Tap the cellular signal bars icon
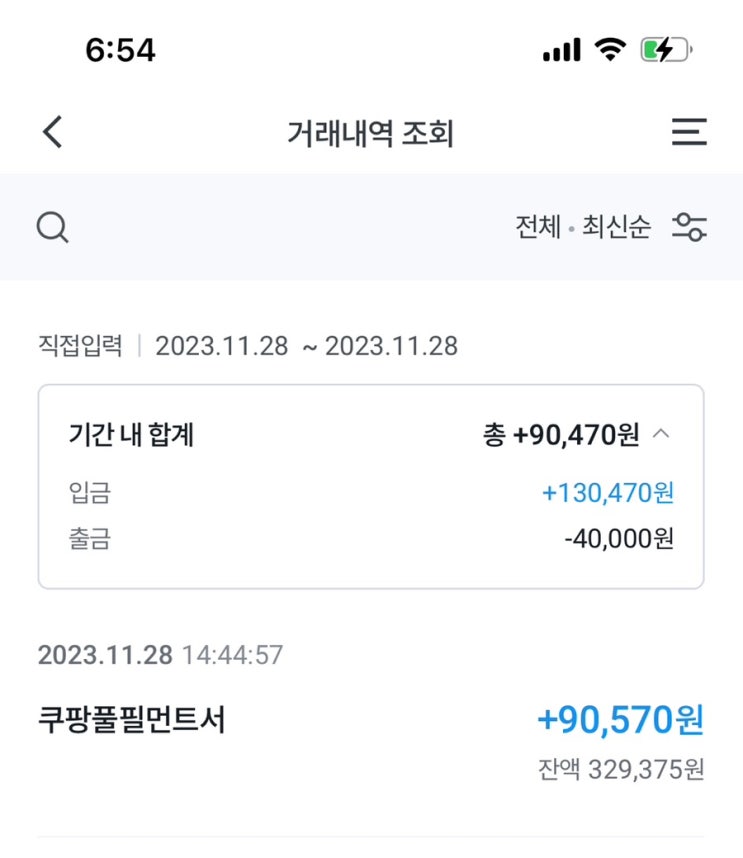Viewport: 743px width, 858px height. click(x=562, y=50)
